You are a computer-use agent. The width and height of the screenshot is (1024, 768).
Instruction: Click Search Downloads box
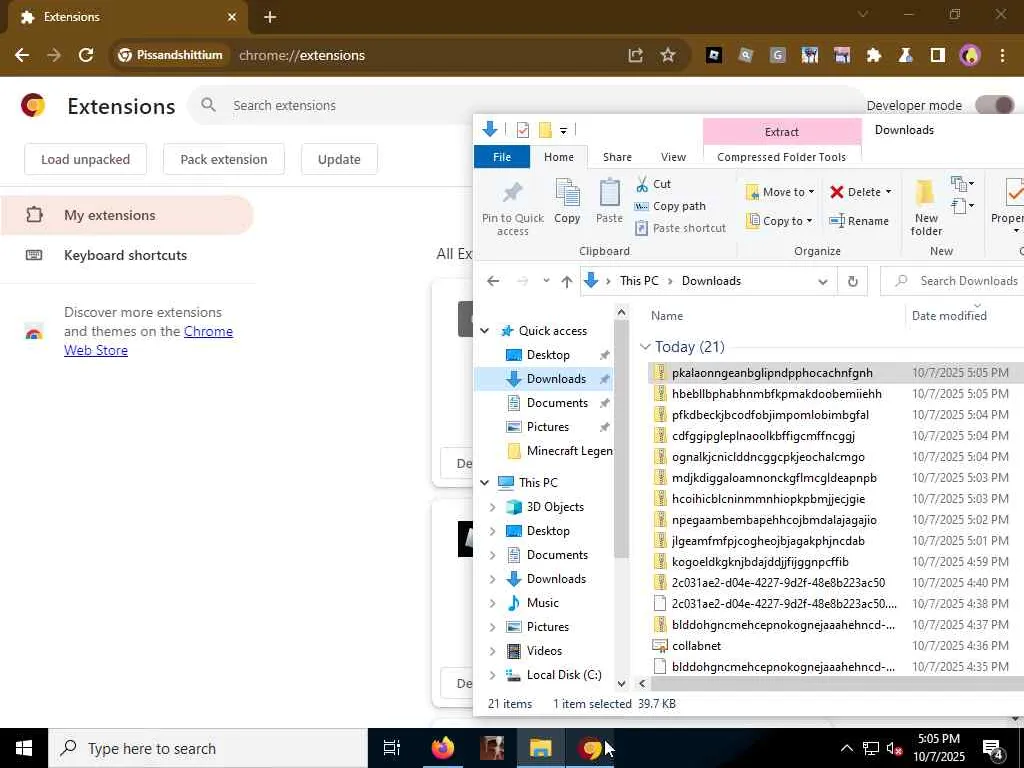953,281
